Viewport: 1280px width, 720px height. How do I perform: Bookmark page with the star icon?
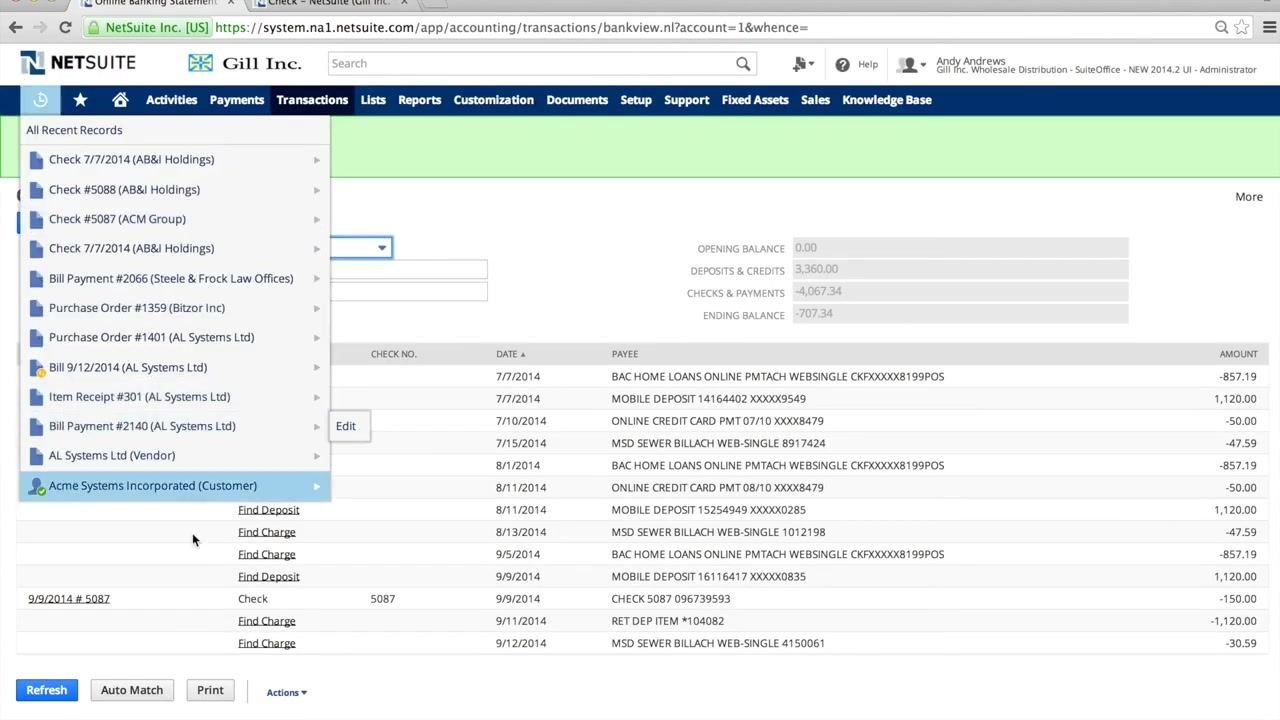(1242, 27)
